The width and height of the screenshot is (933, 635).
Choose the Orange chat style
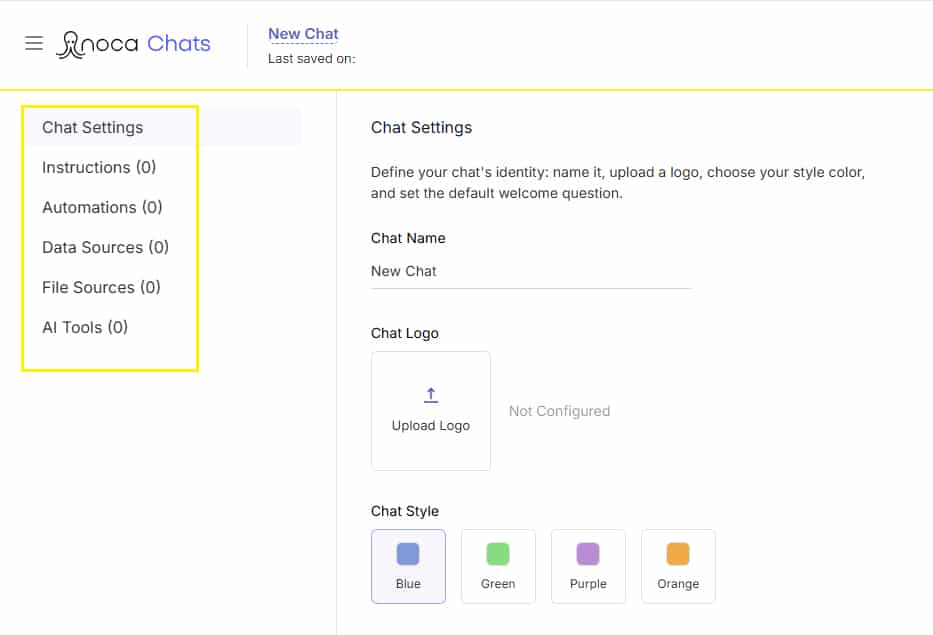tap(678, 566)
